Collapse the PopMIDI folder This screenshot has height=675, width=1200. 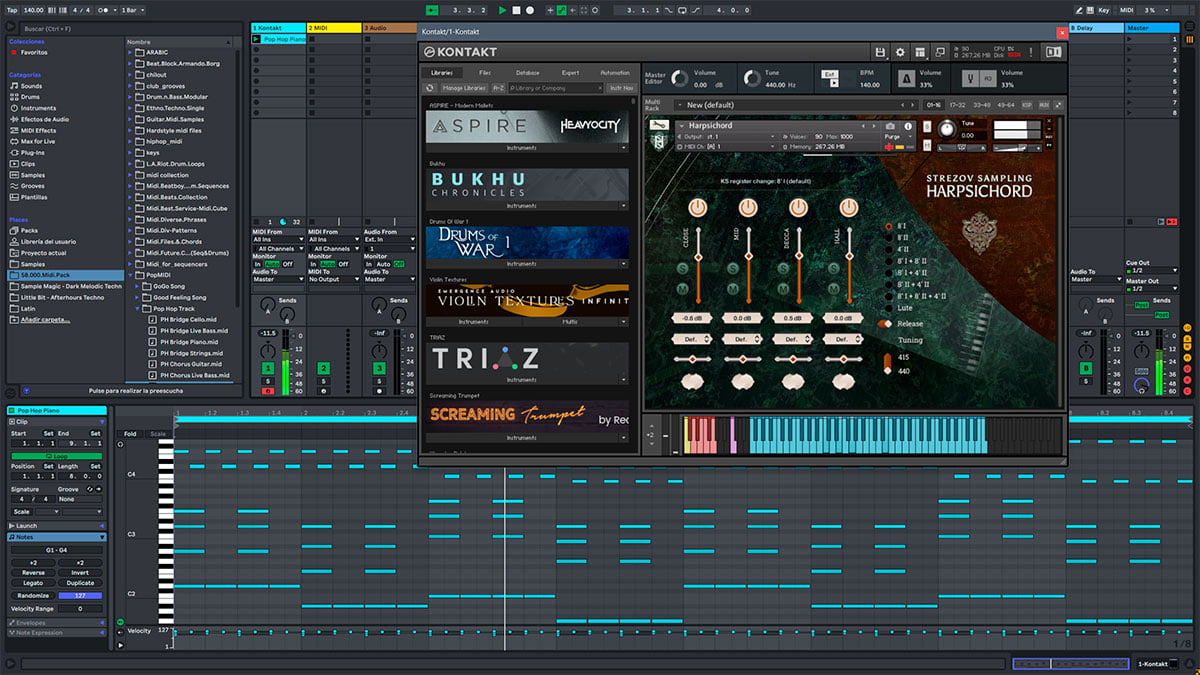click(x=131, y=276)
